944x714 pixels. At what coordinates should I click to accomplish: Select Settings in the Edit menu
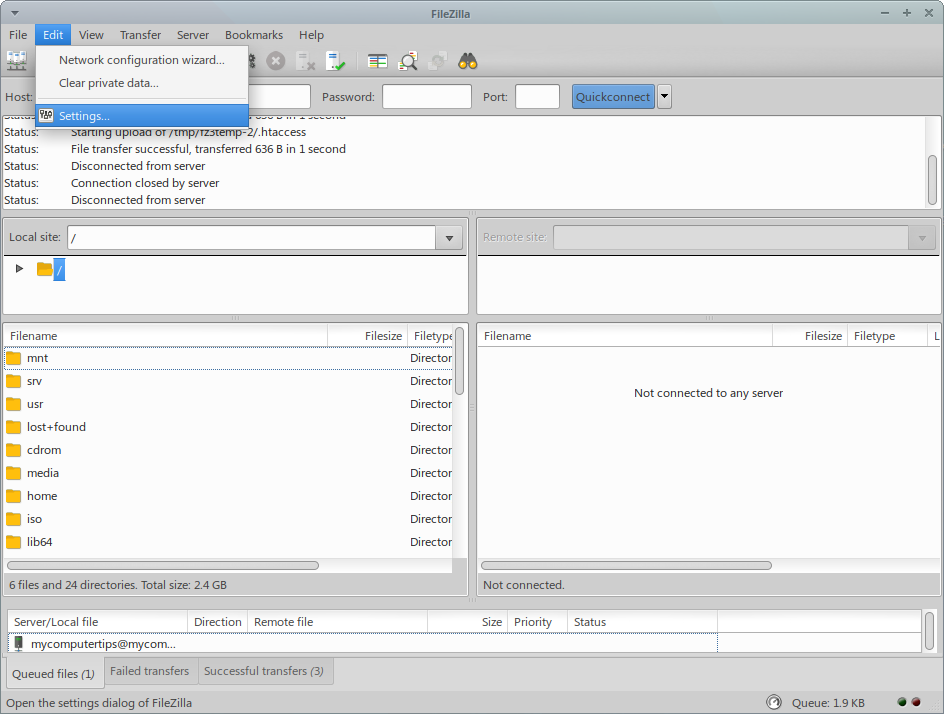tap(142, 116)
